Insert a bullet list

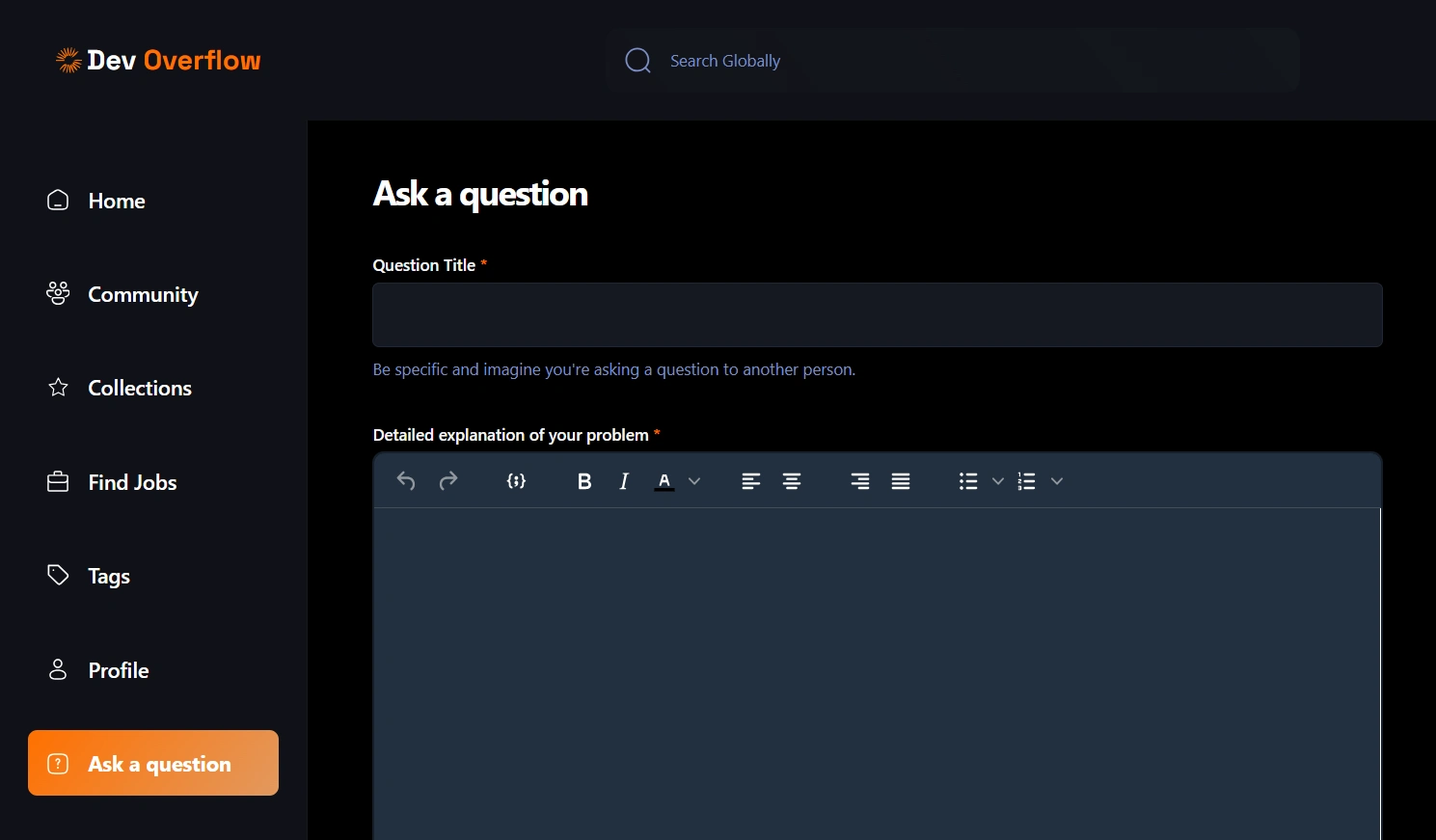(x=968, y=481)
